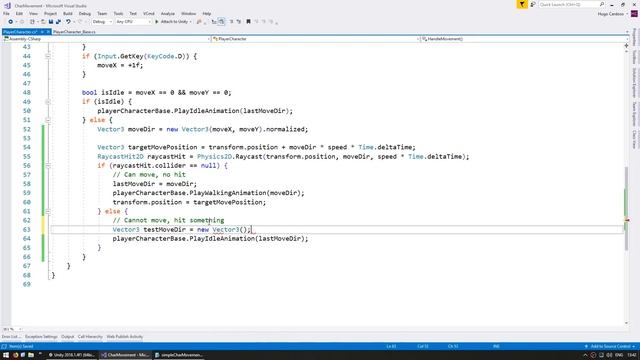
Task: Open the Help menu
Action: point(207,14)
